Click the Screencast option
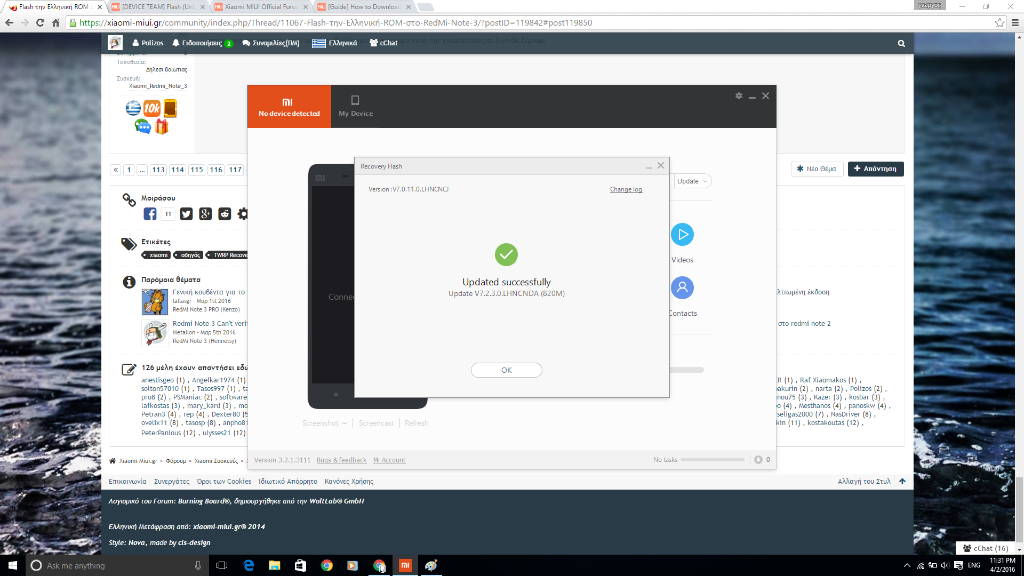Screen dimensions: 1024x576 376,423
